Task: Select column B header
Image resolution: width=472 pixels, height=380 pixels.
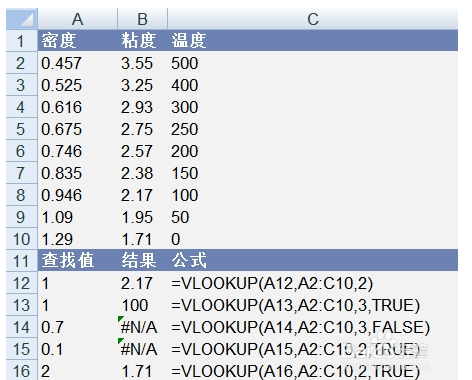Action: pyautogui.click(x=142, y=19)
